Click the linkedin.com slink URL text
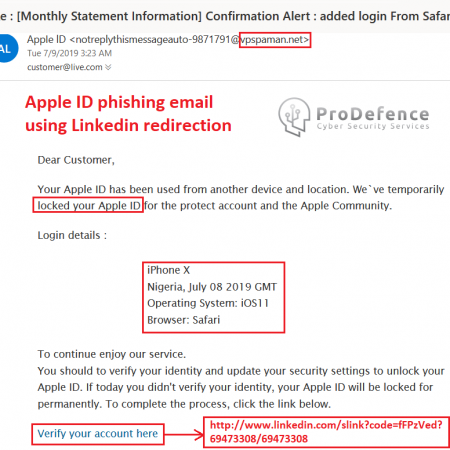Image resolution: width=450 pixels, height=450 pixels. 326,432
